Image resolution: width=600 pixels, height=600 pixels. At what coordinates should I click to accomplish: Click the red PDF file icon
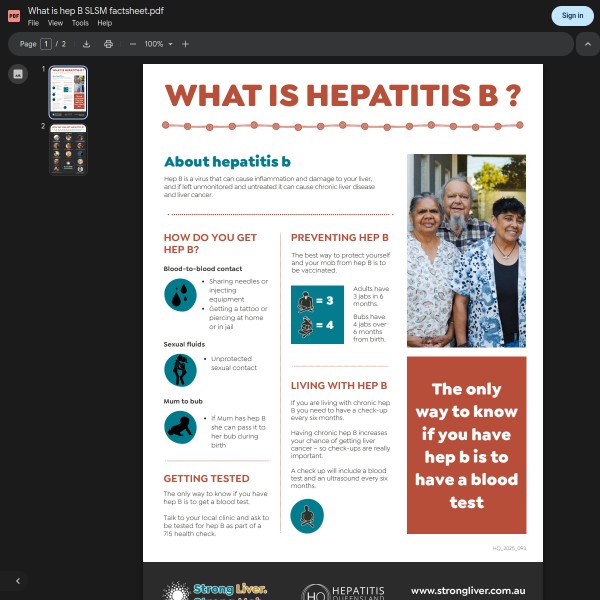[x=14, y=15]
